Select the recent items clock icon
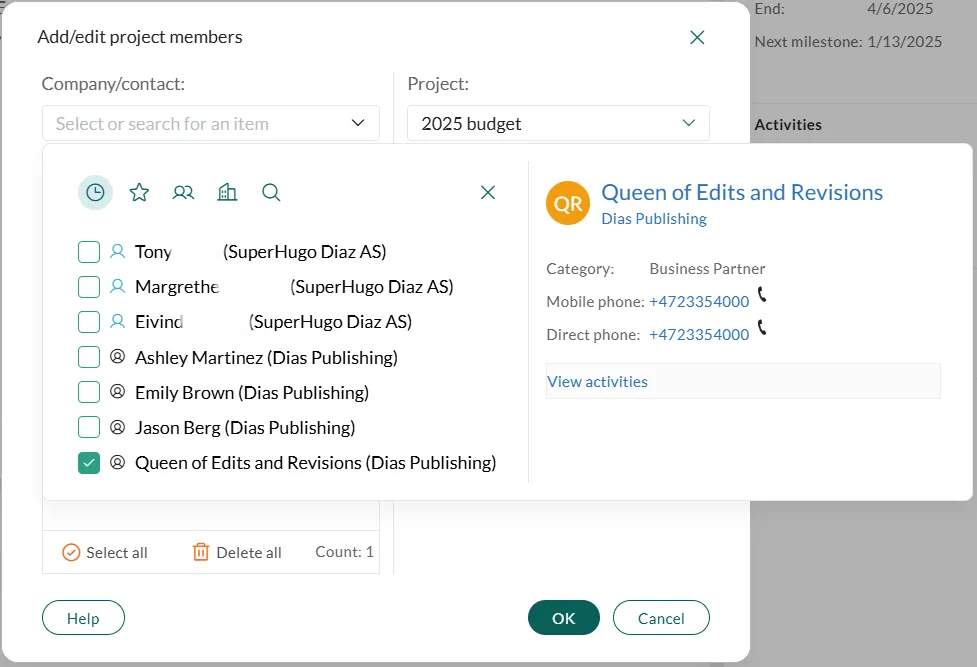Screen dimensions: 977x667 click(x=95, y=192)
